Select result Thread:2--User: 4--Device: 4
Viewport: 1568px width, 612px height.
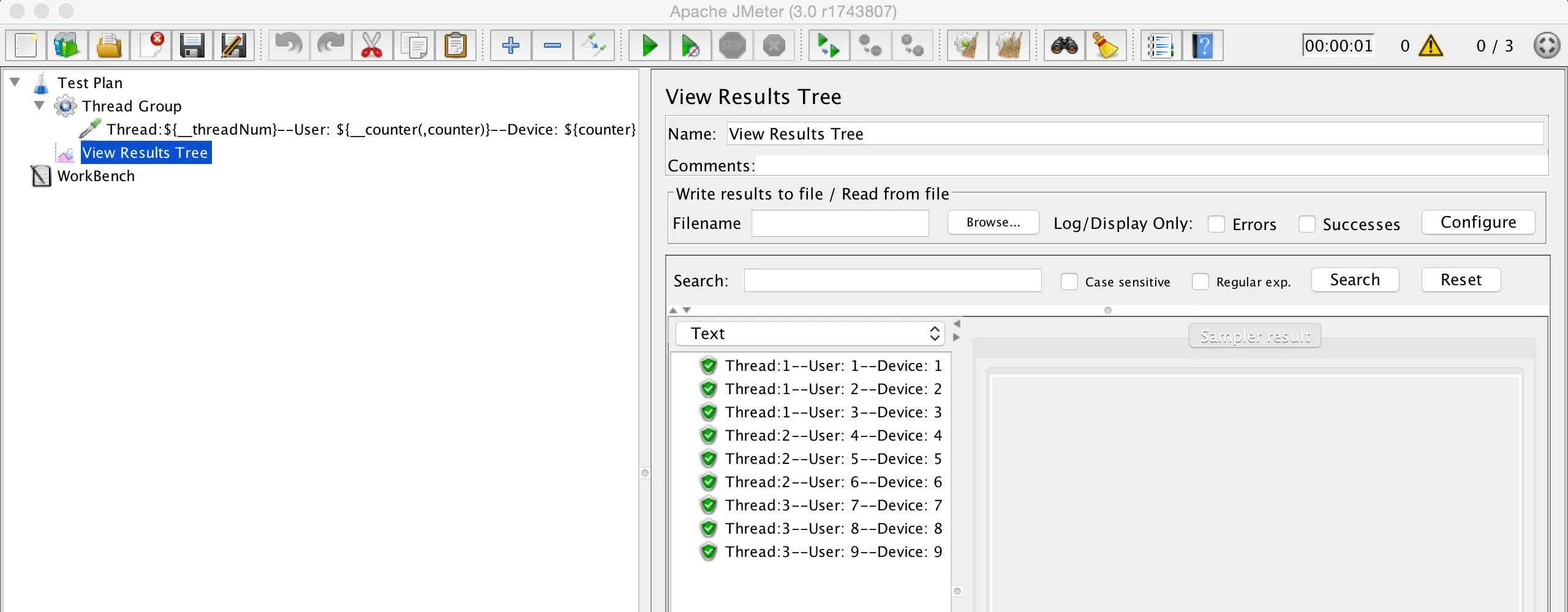point(833,436)
